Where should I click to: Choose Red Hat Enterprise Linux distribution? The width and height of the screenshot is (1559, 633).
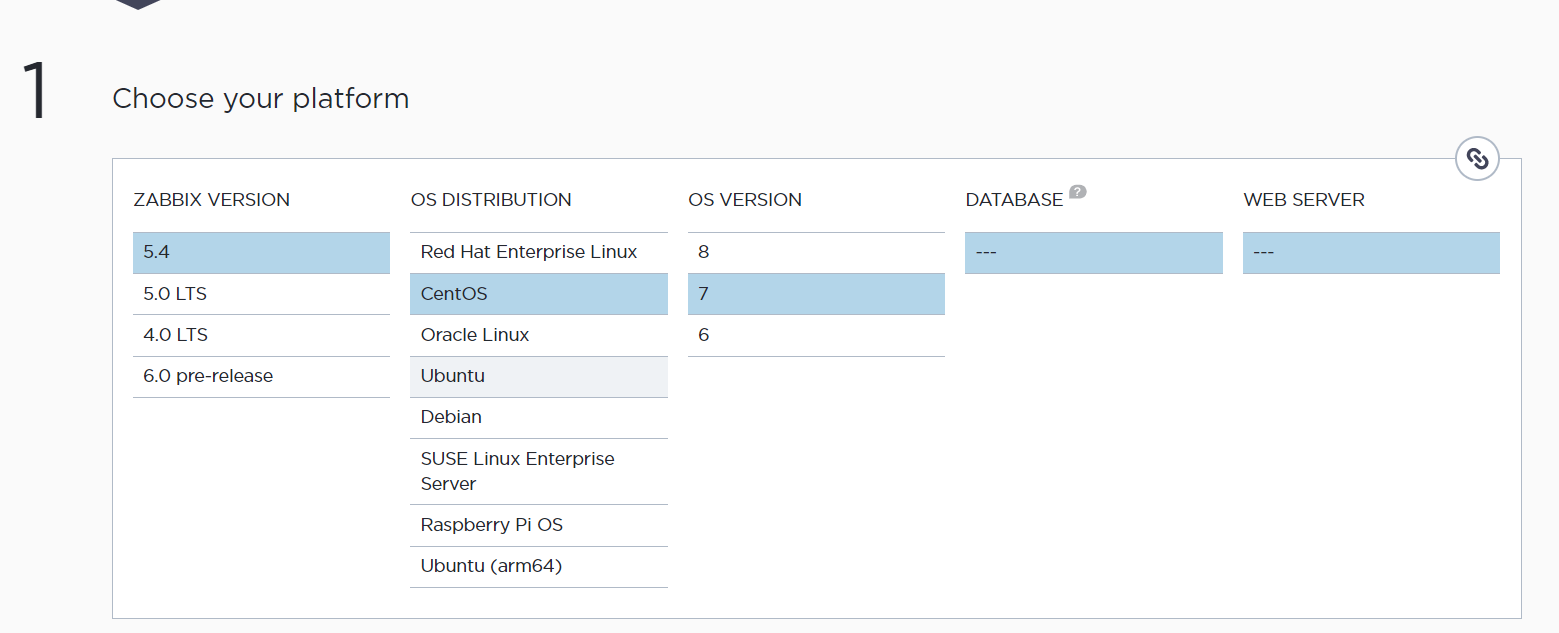(x=538, y=253)
